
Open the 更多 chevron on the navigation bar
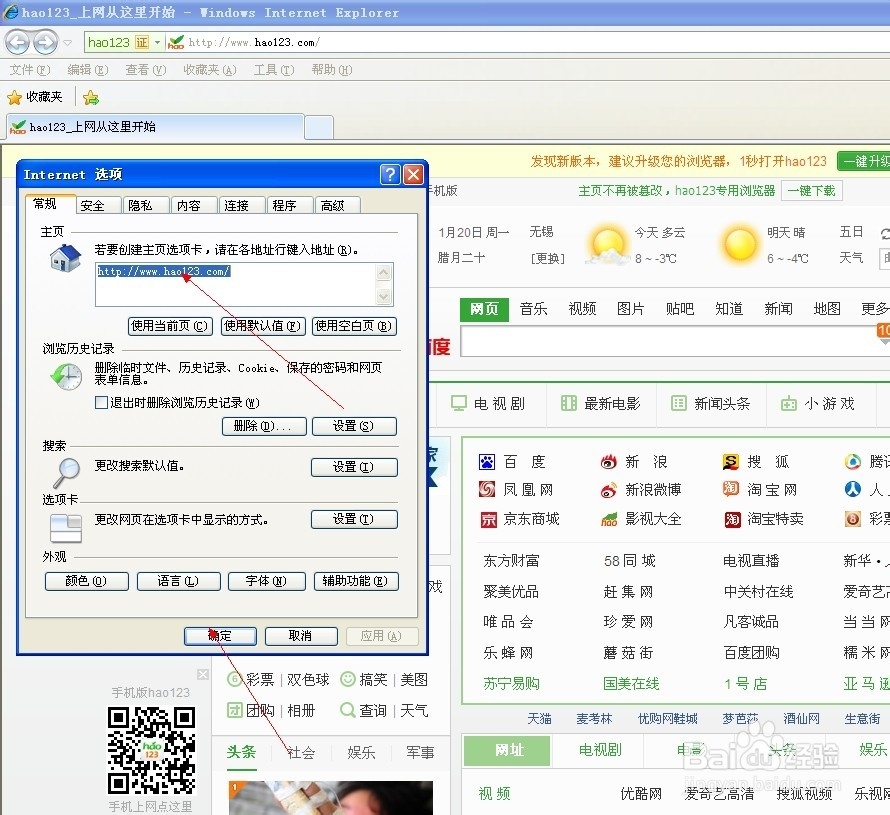(876, 308)
